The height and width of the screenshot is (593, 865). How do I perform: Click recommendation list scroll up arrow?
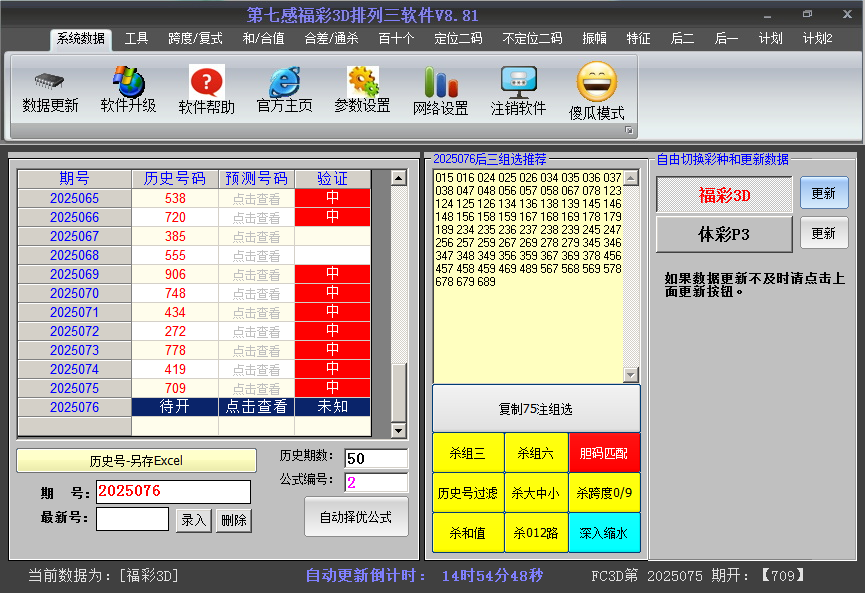(631, 178)
